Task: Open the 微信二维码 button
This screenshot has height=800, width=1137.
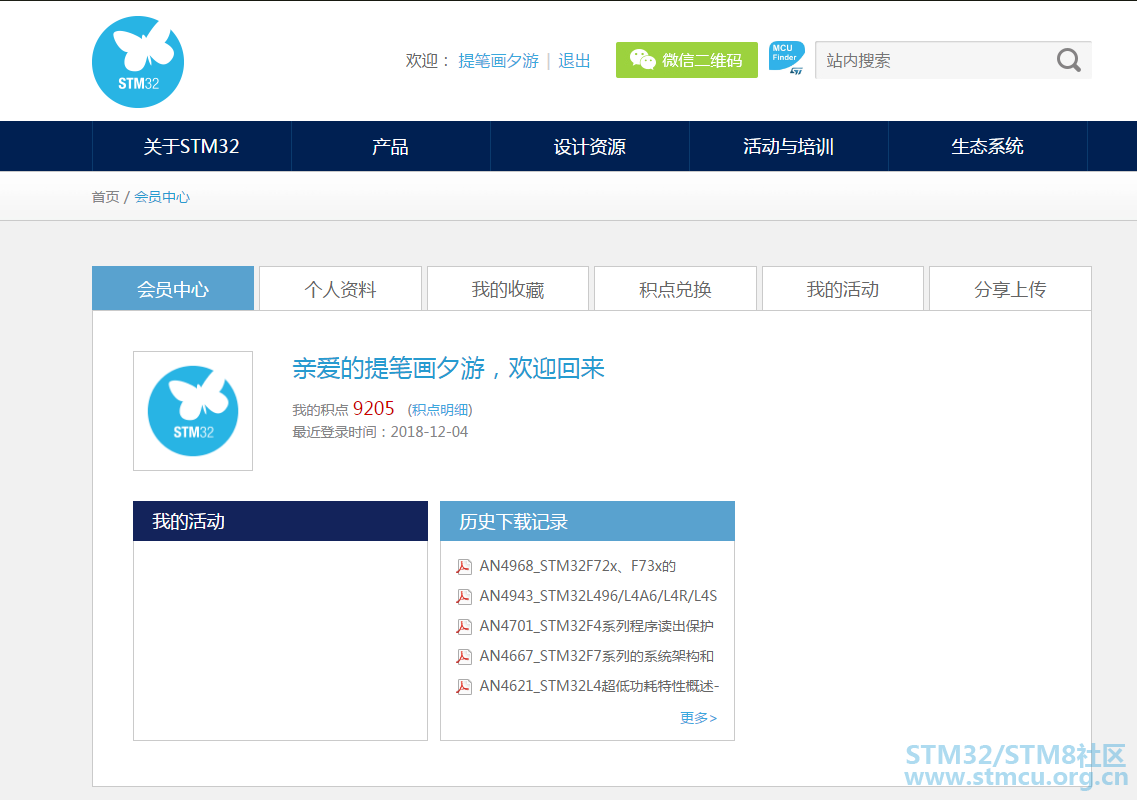Action: [687, 59]
